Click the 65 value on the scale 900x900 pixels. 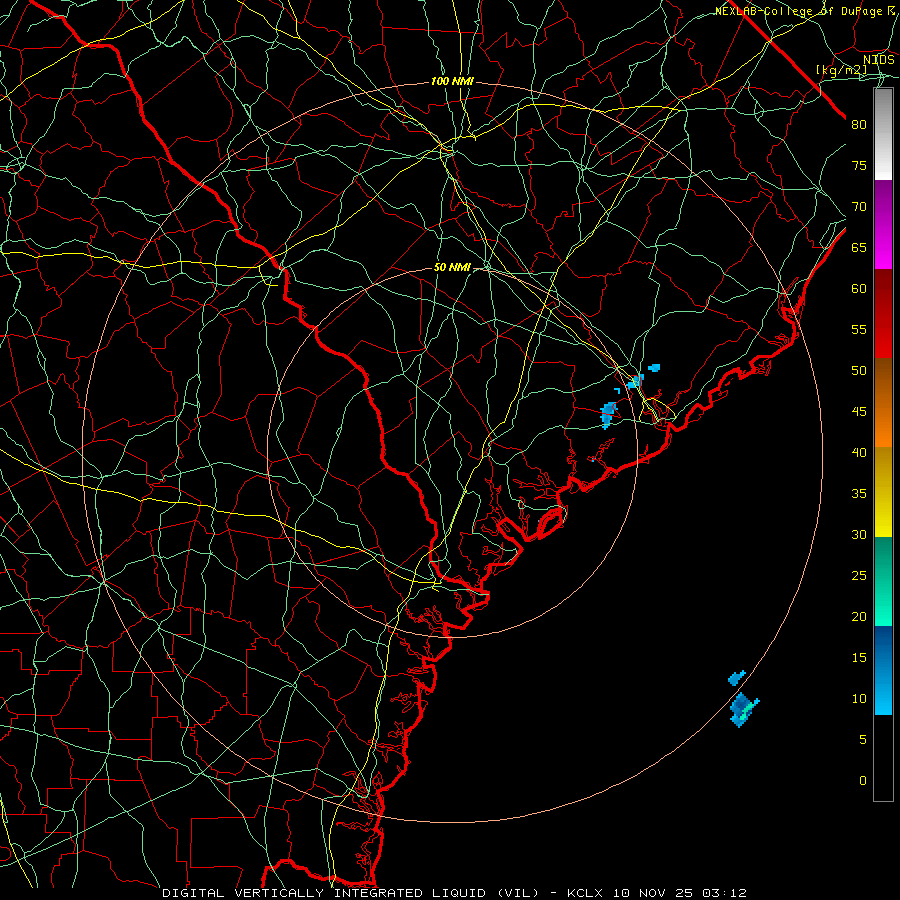click(859, 247)
